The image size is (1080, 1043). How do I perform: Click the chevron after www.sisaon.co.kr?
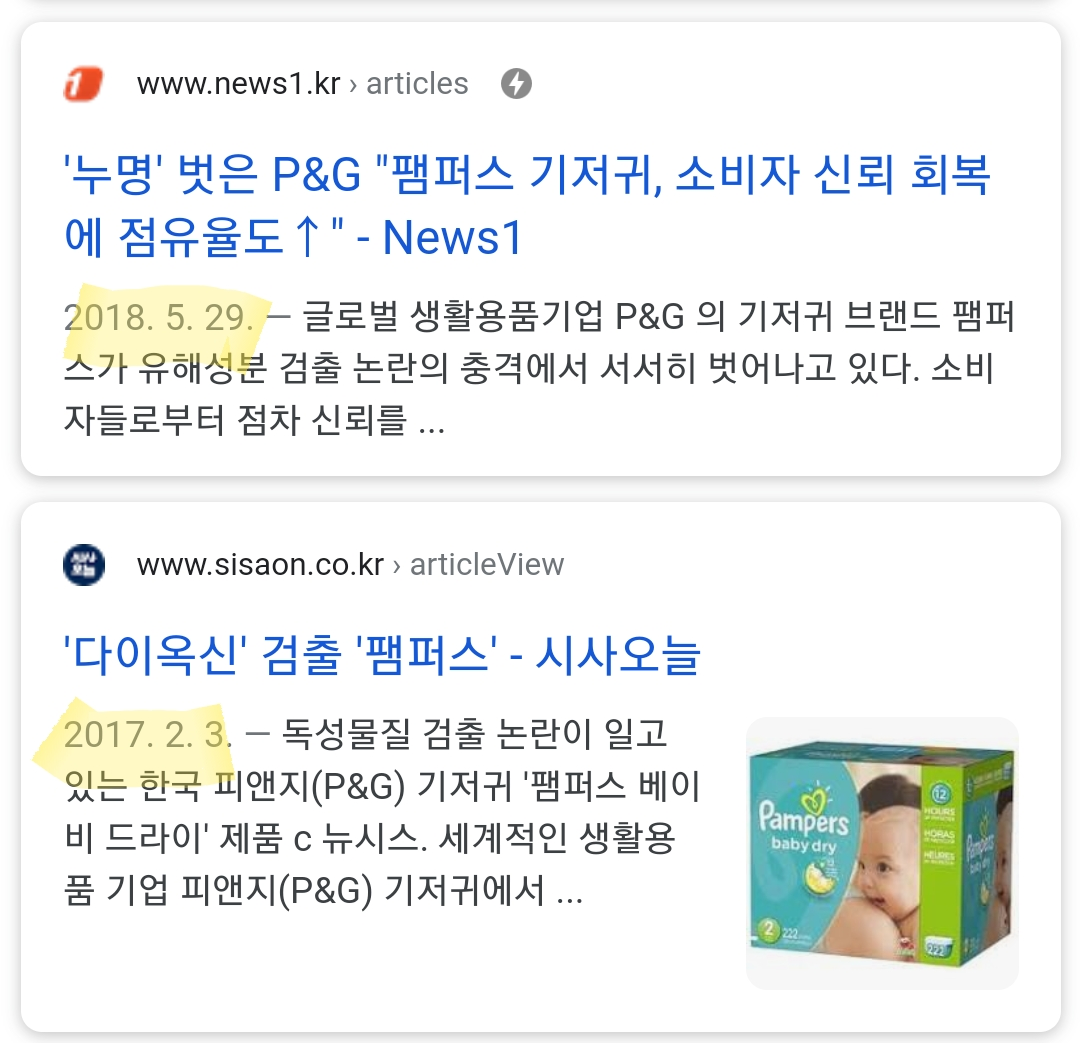pyautogui.click(x=397, y=566)
